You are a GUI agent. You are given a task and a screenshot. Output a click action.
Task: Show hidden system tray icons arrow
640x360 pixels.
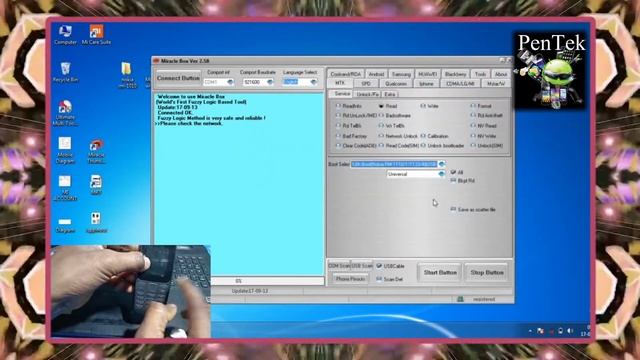pyautogui.click(x=530, y=331)
